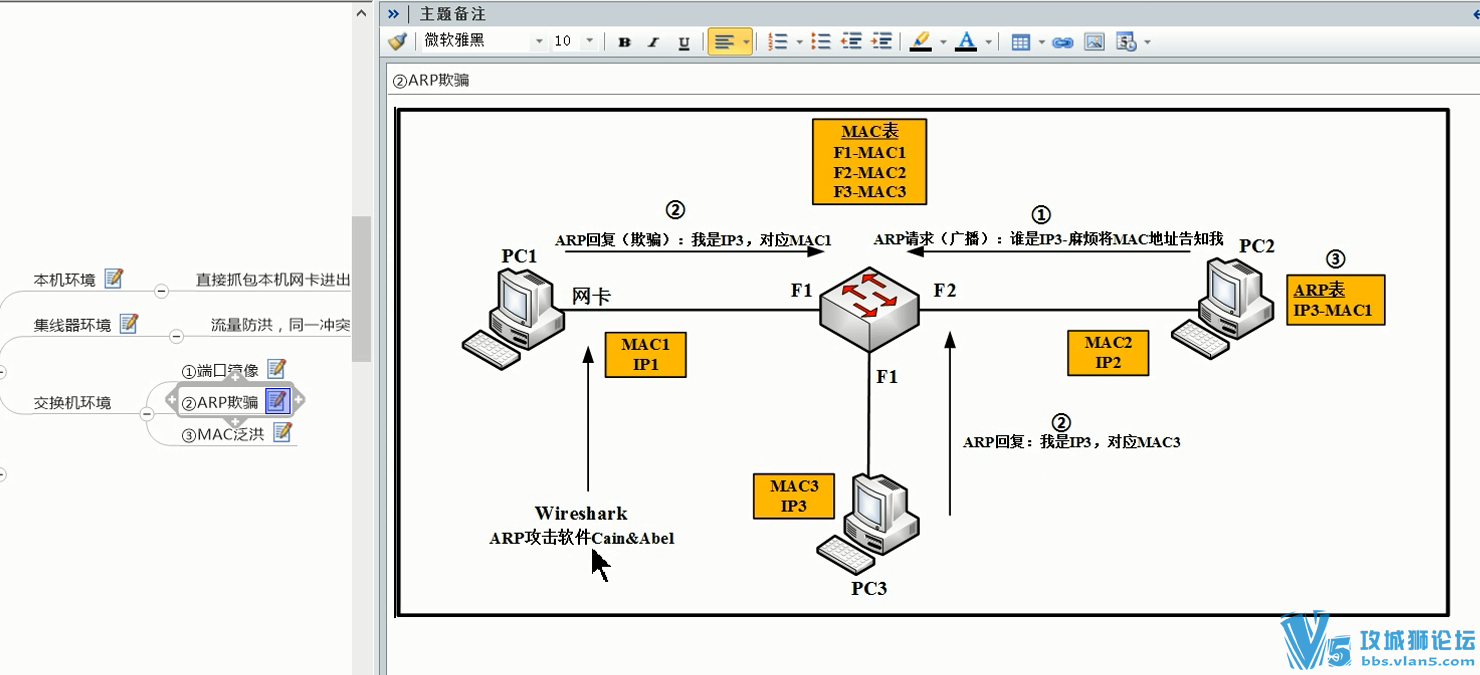Screen dimensions: 1480x675
Task: Click the mind map scroll up arrow
Action: 362,13
